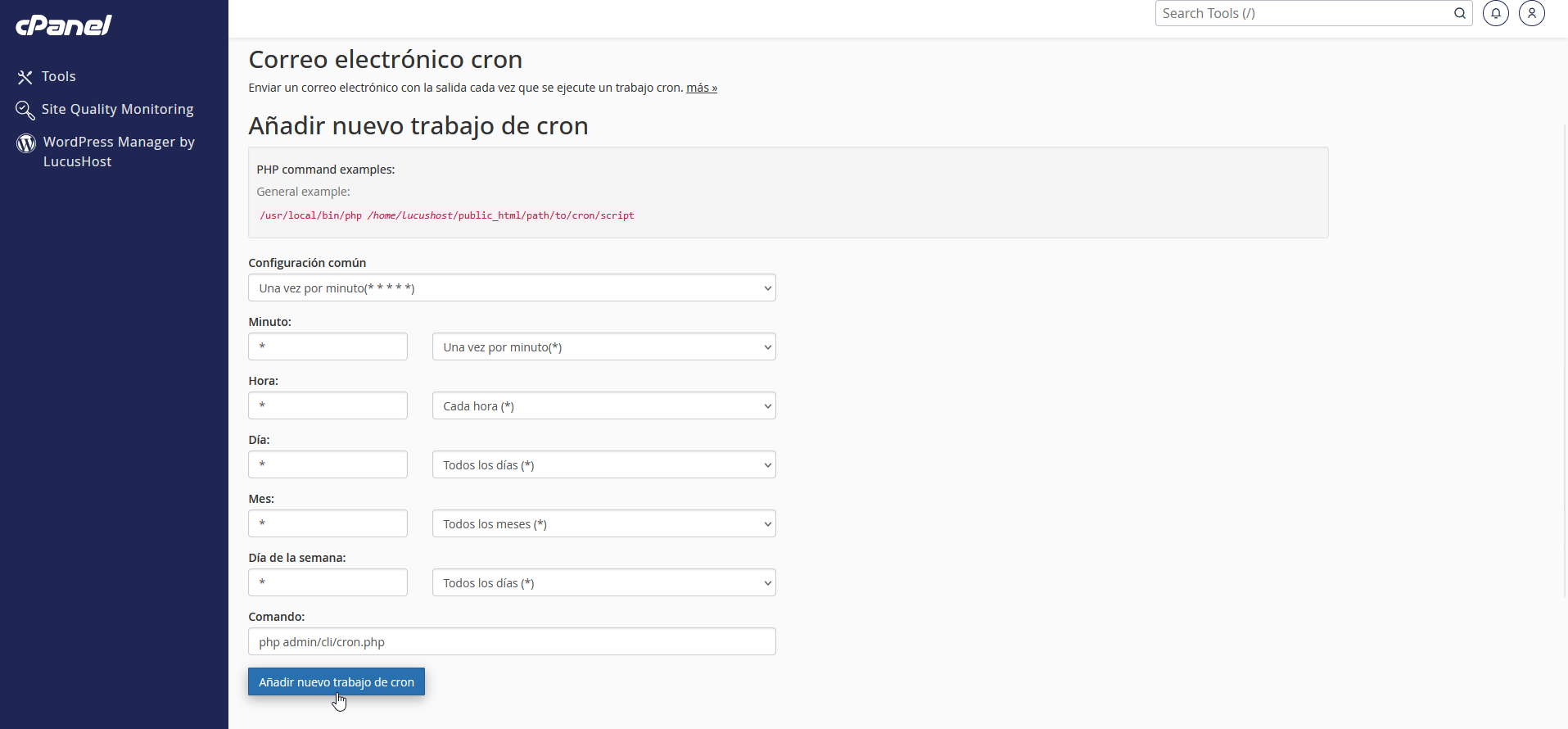Open the 'Una vez por minuto(*)' dropdown

coord(604,346)
